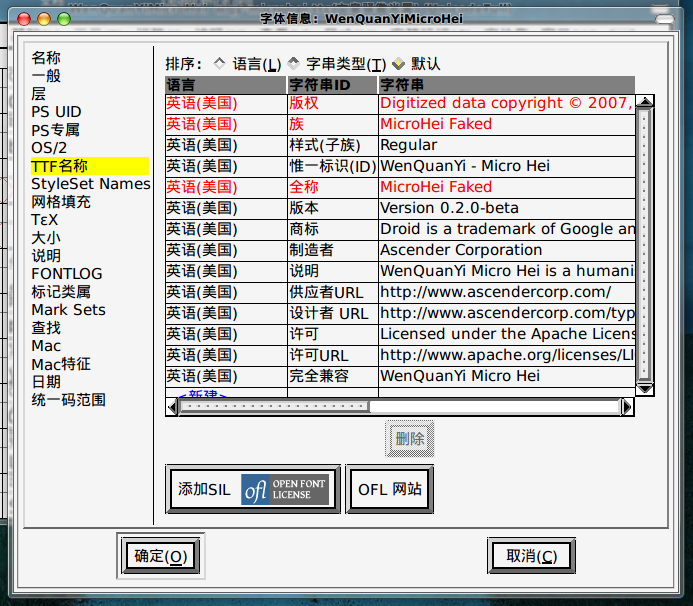Click 英语(美国) language in 版本 row

pyautogui.click(x=226, y=208)
